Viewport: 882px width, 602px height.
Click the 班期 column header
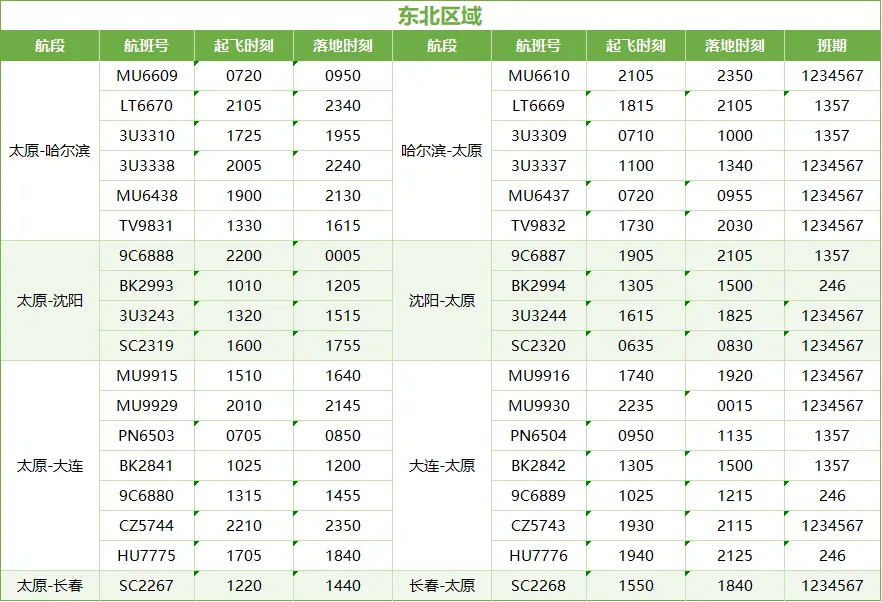(832, 46)
